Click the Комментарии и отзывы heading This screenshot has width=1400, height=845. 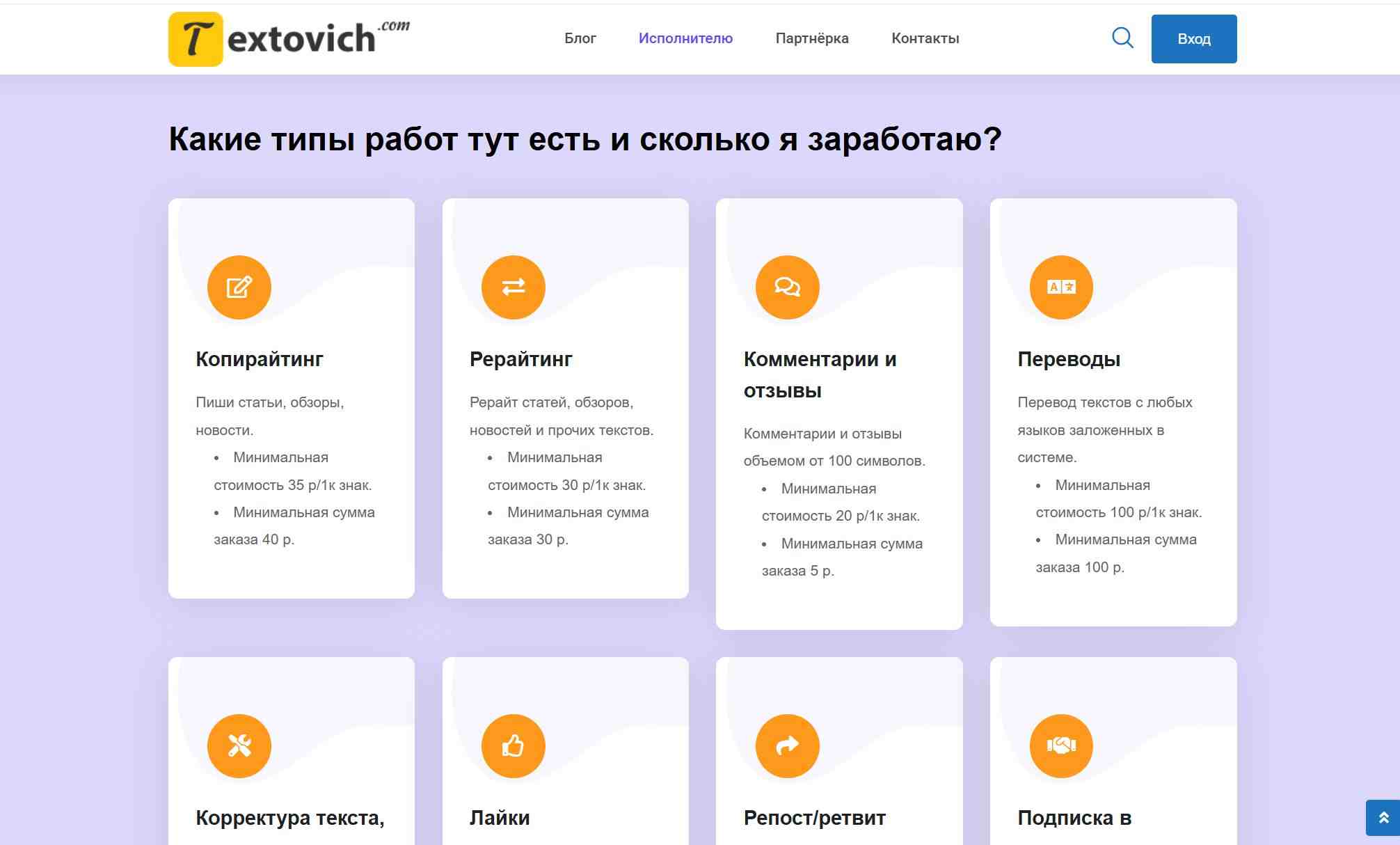click(x=820, y=374)
